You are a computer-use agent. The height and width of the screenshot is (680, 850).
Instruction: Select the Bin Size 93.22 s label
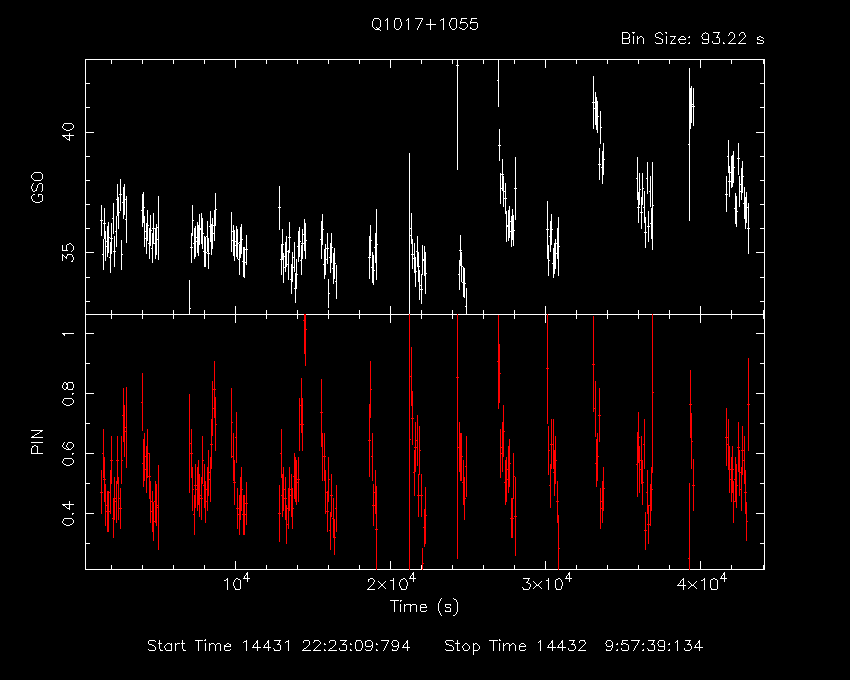(692, 39)
